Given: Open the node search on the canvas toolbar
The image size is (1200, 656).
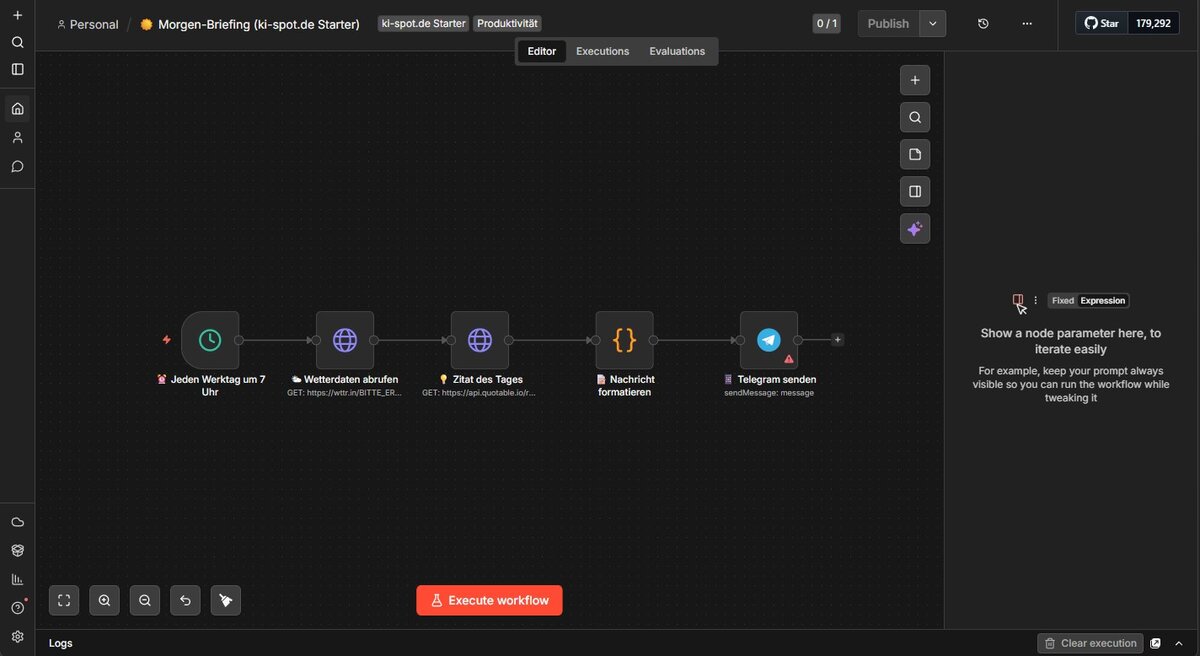Looking at the screenshot, I should pyautogui.click(x=914, y=117).
